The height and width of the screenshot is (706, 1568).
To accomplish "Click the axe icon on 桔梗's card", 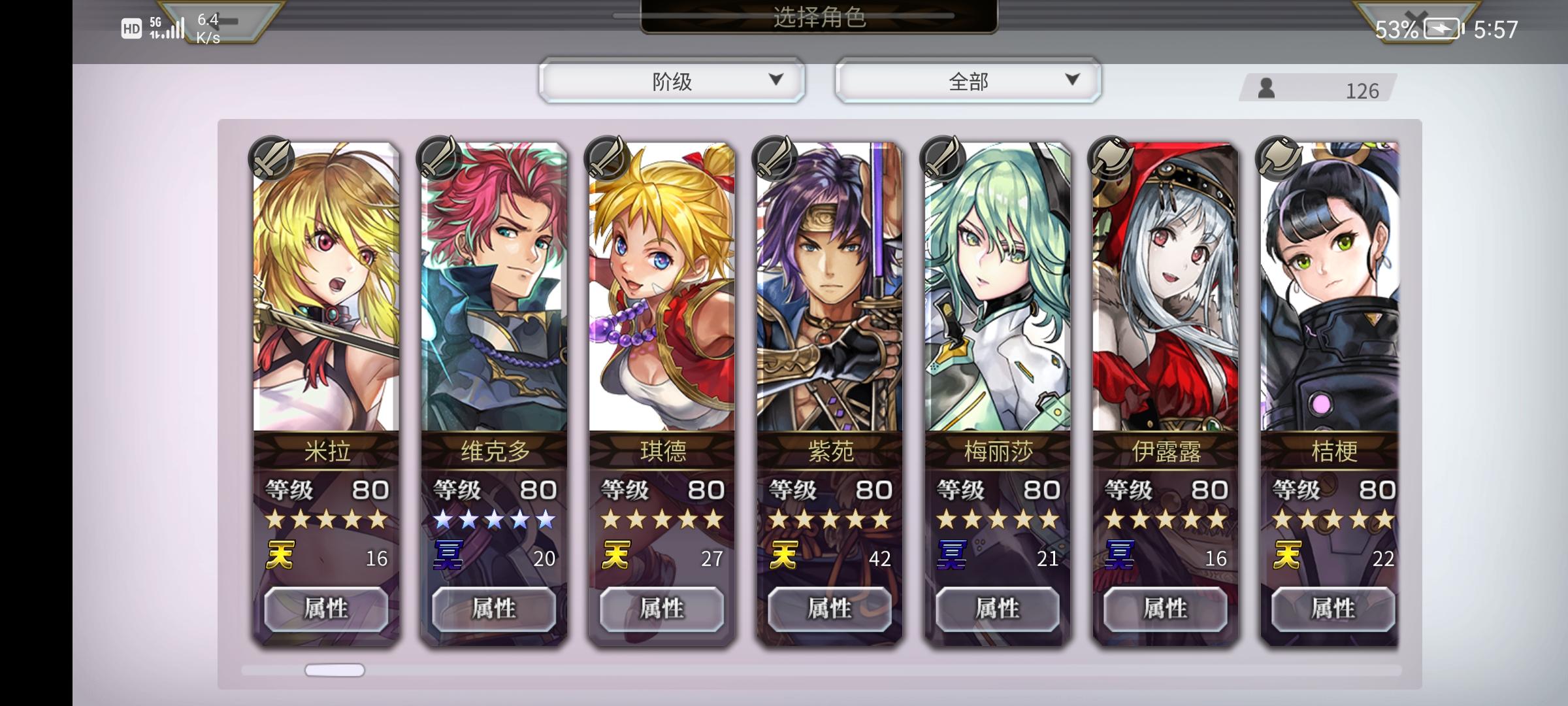I will [x=1279, y=159].
